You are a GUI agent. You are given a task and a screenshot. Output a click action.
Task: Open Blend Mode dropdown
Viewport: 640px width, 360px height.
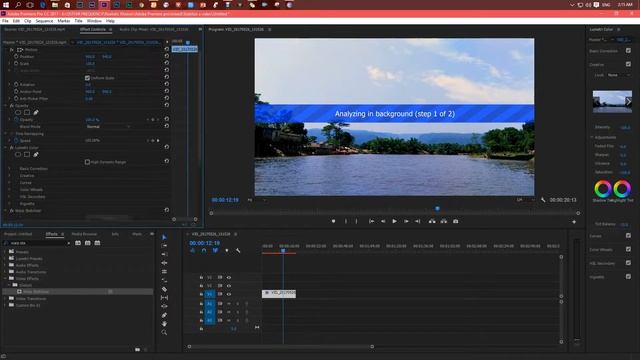tap(109, 127)
